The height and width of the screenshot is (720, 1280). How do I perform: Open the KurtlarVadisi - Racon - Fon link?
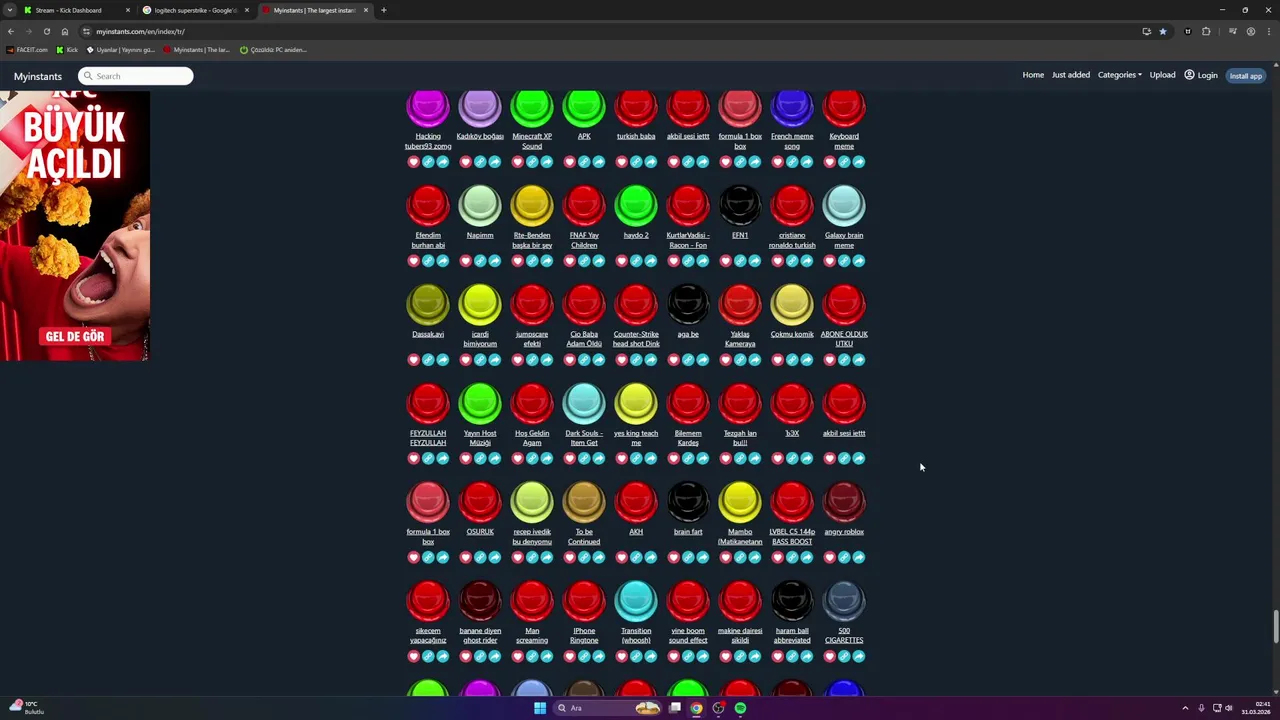[688, 240]
